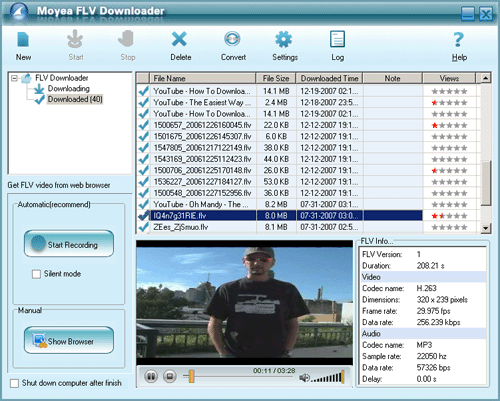500x401 pixels.
Task: Open the Convert tool
Action: (232, 39)
